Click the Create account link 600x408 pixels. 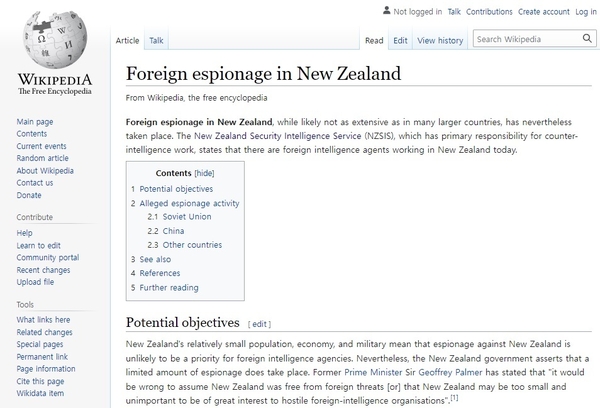[543, 12]
